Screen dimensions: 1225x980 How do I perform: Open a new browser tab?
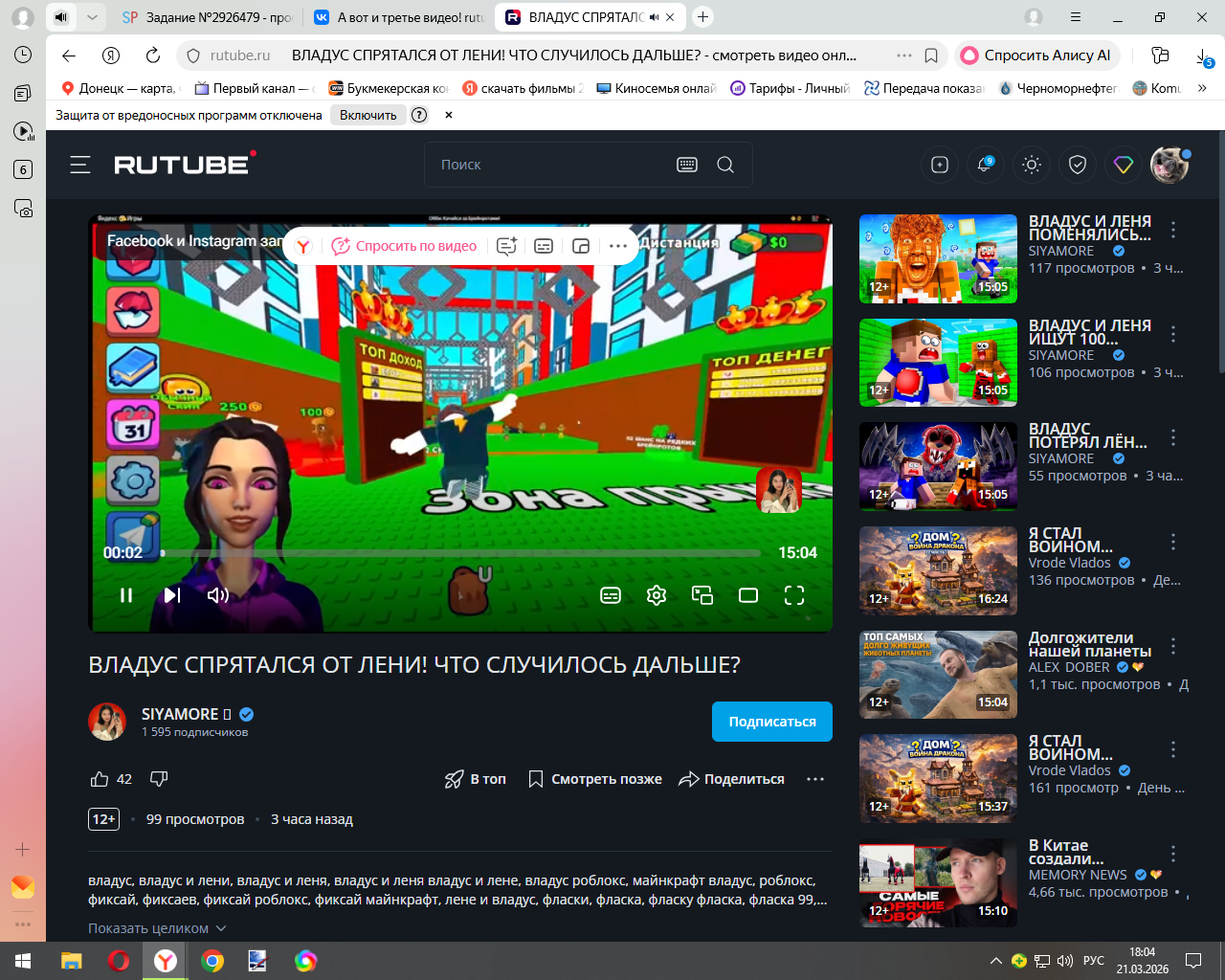tap(703, 17)
